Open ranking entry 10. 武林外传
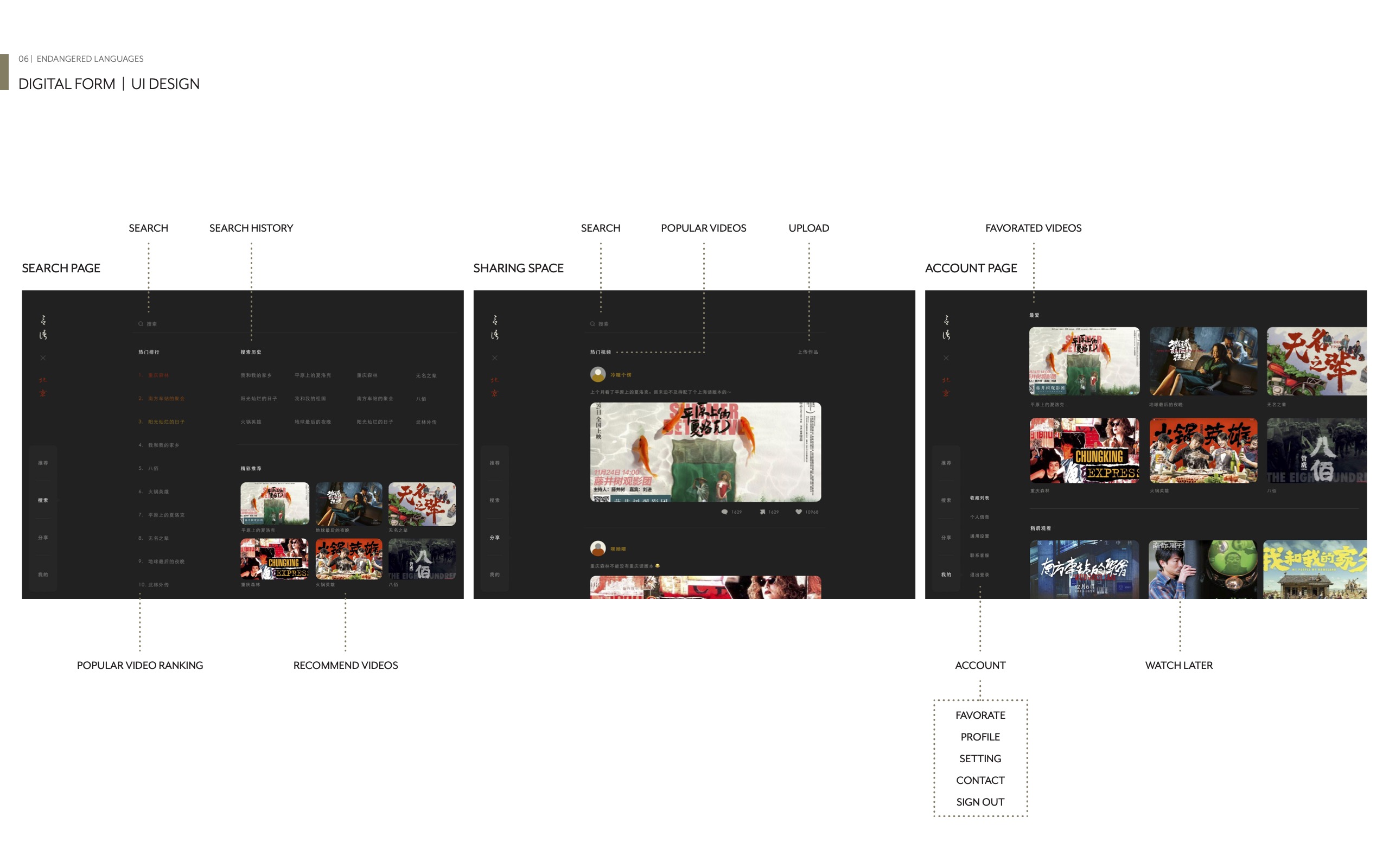The width and height of the screenshot is (1389, 868). [154, 584]
